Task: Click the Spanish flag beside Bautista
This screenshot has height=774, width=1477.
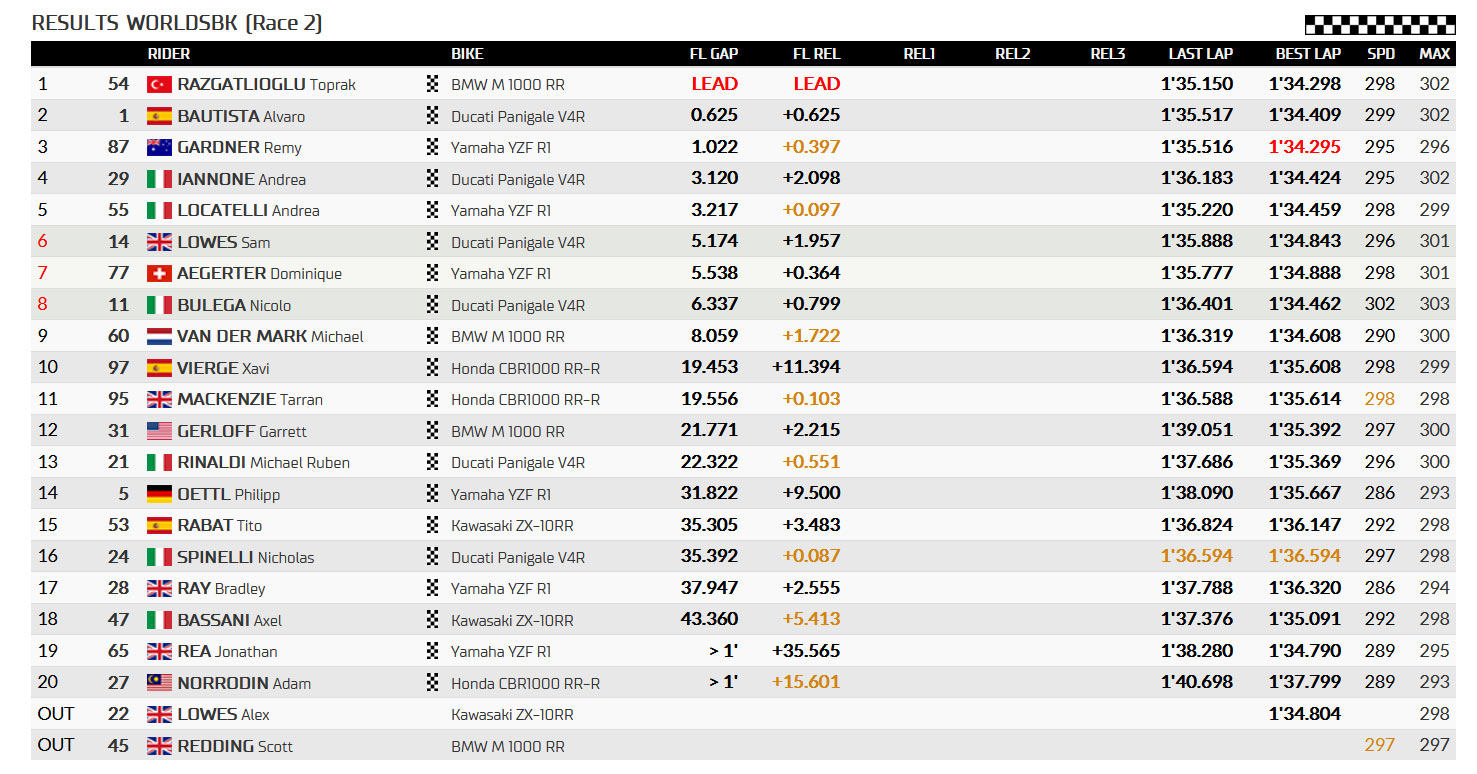Action: [159, 116]
